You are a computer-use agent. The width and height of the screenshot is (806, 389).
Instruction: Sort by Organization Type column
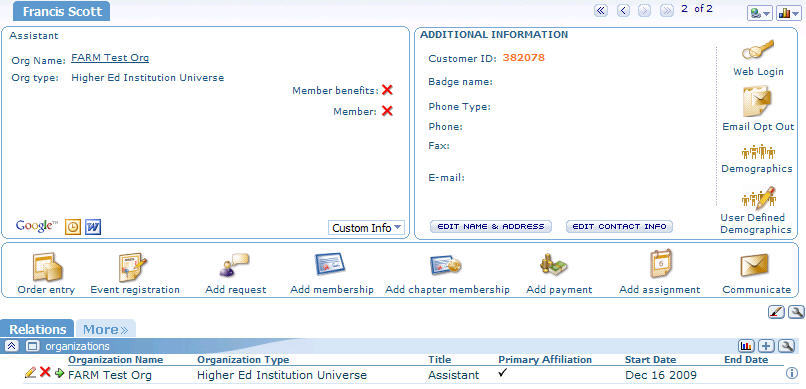click(x=243, y=360)
